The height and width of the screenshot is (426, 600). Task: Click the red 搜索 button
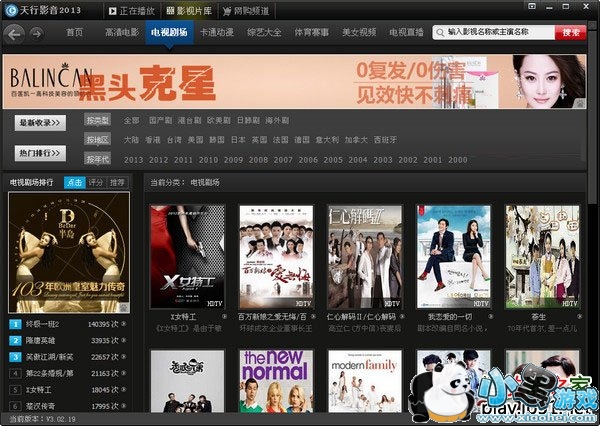(570, 33)
